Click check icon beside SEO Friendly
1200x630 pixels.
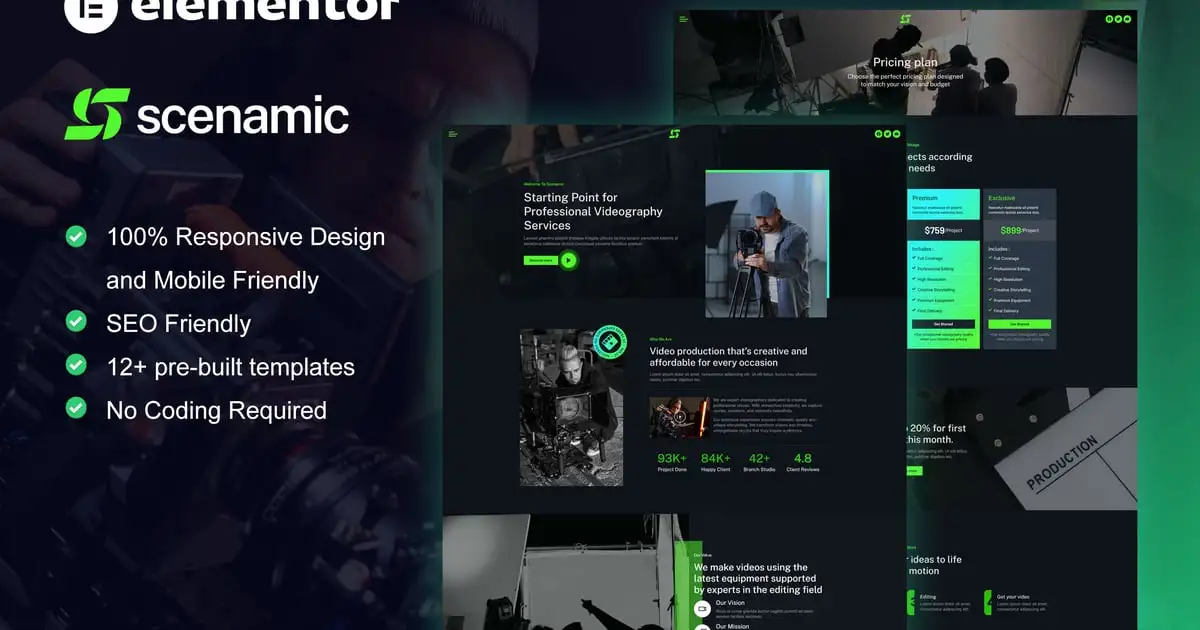[x=75, y=321]
